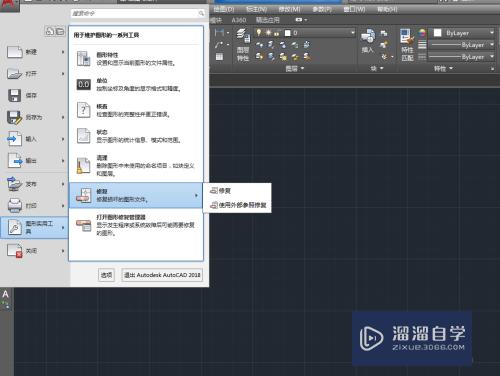Click the Publish (发布) icon
500x376 pixels.
(x=15, y=184)
